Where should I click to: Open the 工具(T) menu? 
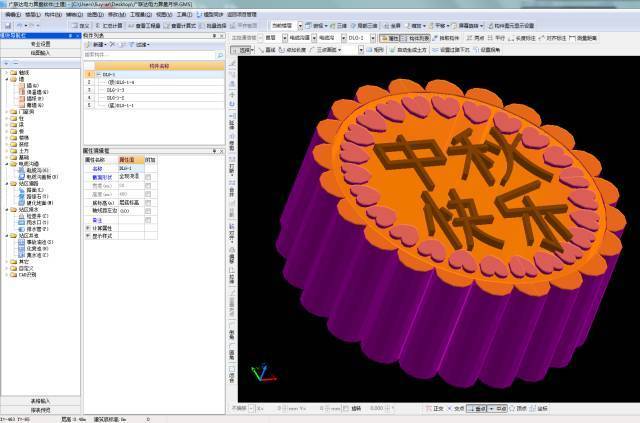pyautogui.click(x=184, y=14)
